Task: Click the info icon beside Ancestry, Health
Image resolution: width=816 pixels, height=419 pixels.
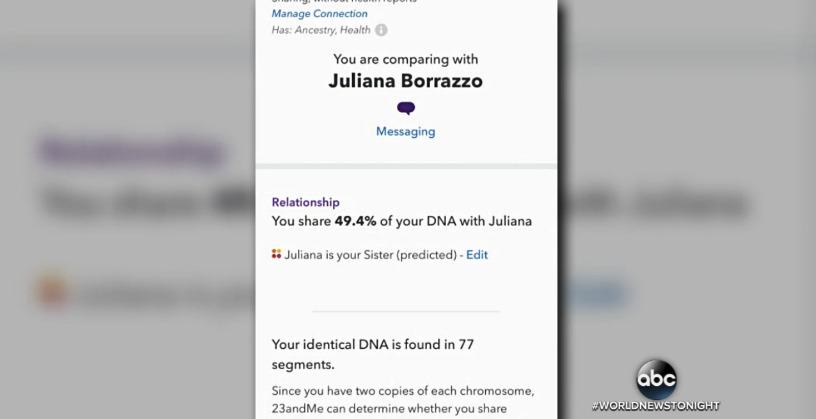Action: (x=381, y=30)
